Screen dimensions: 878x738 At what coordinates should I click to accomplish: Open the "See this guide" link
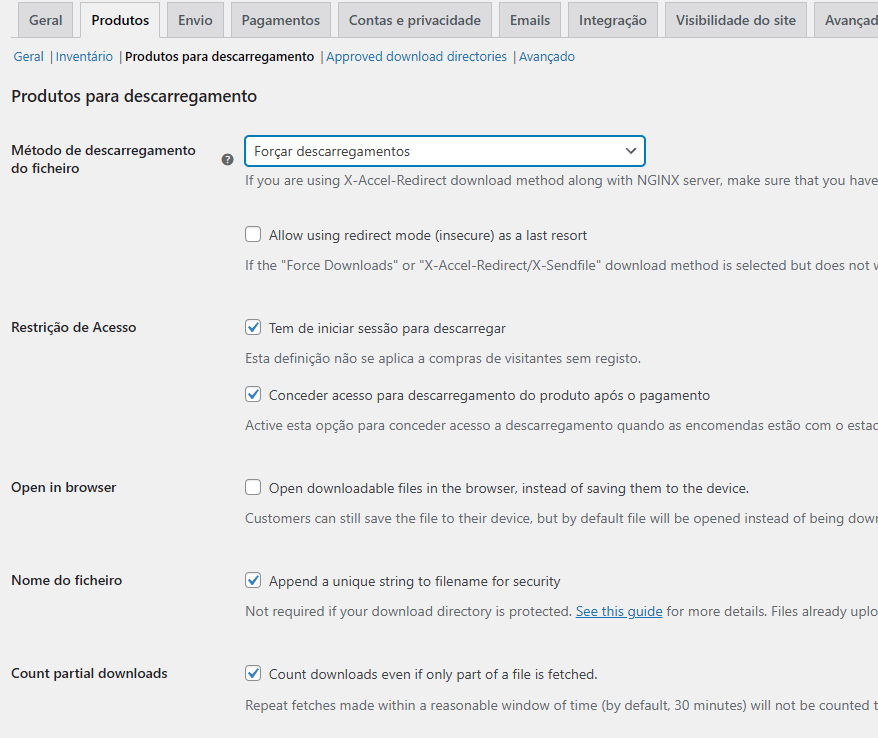click(x=619, y=611)
